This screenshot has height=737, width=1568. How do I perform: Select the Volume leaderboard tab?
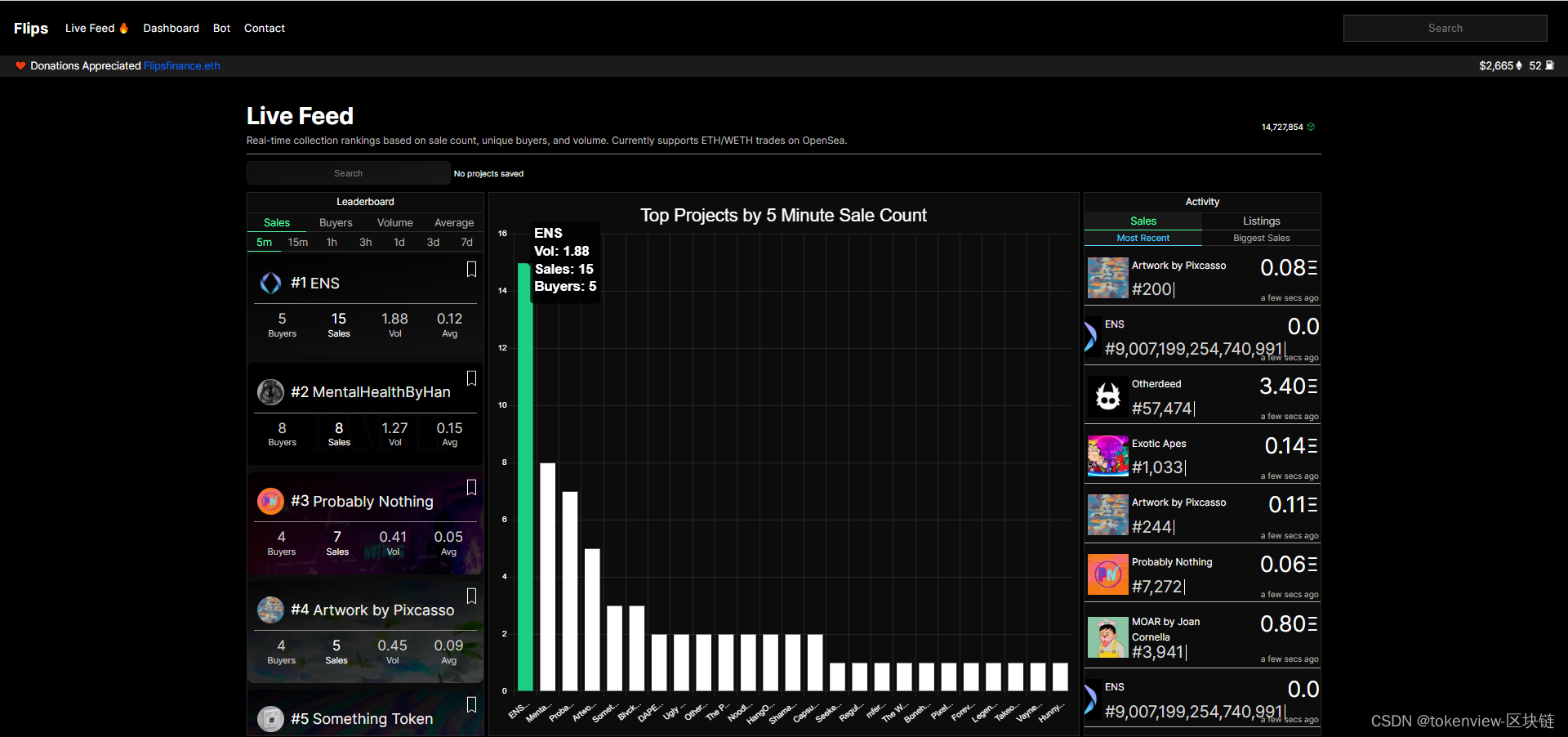pyautogui.click(x=394, y=222)
